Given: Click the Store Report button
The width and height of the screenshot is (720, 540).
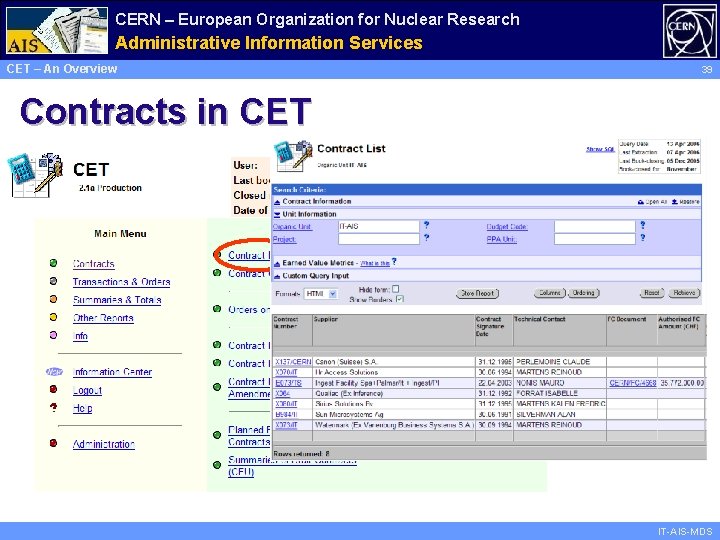Looking at the screenshot, I should click(477, 293).
